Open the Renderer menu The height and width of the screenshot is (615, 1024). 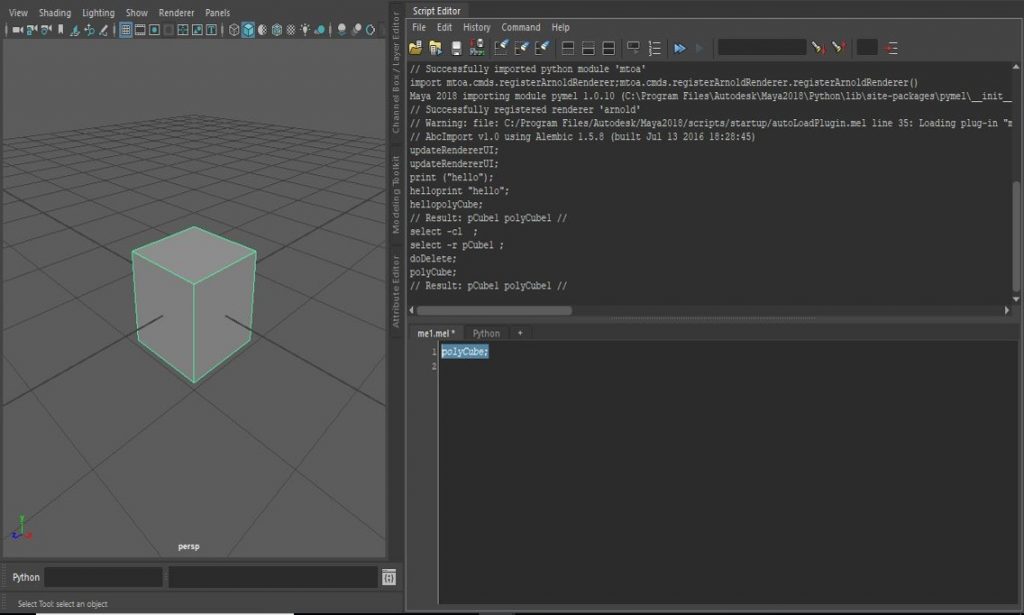[175, 12]
